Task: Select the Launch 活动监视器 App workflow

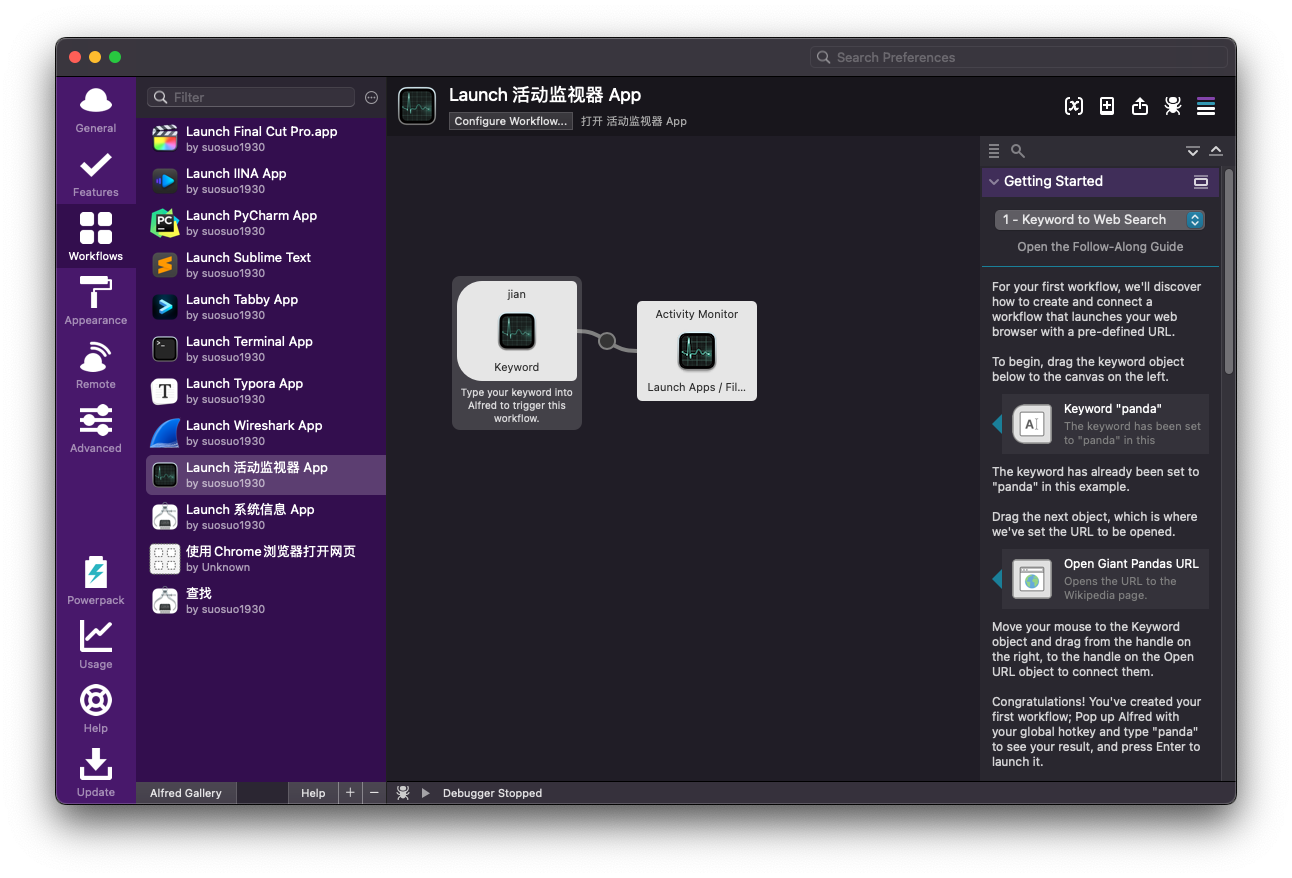Action: pos(266,475)
